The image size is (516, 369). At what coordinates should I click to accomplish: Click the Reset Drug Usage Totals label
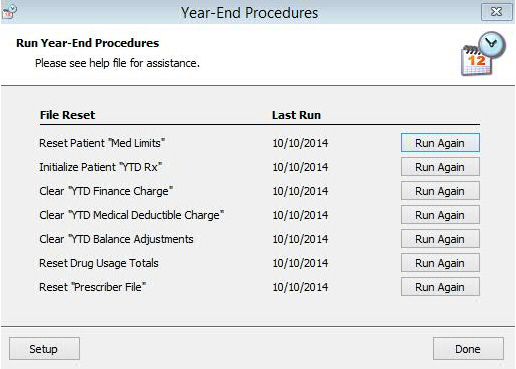click(99, 263)
